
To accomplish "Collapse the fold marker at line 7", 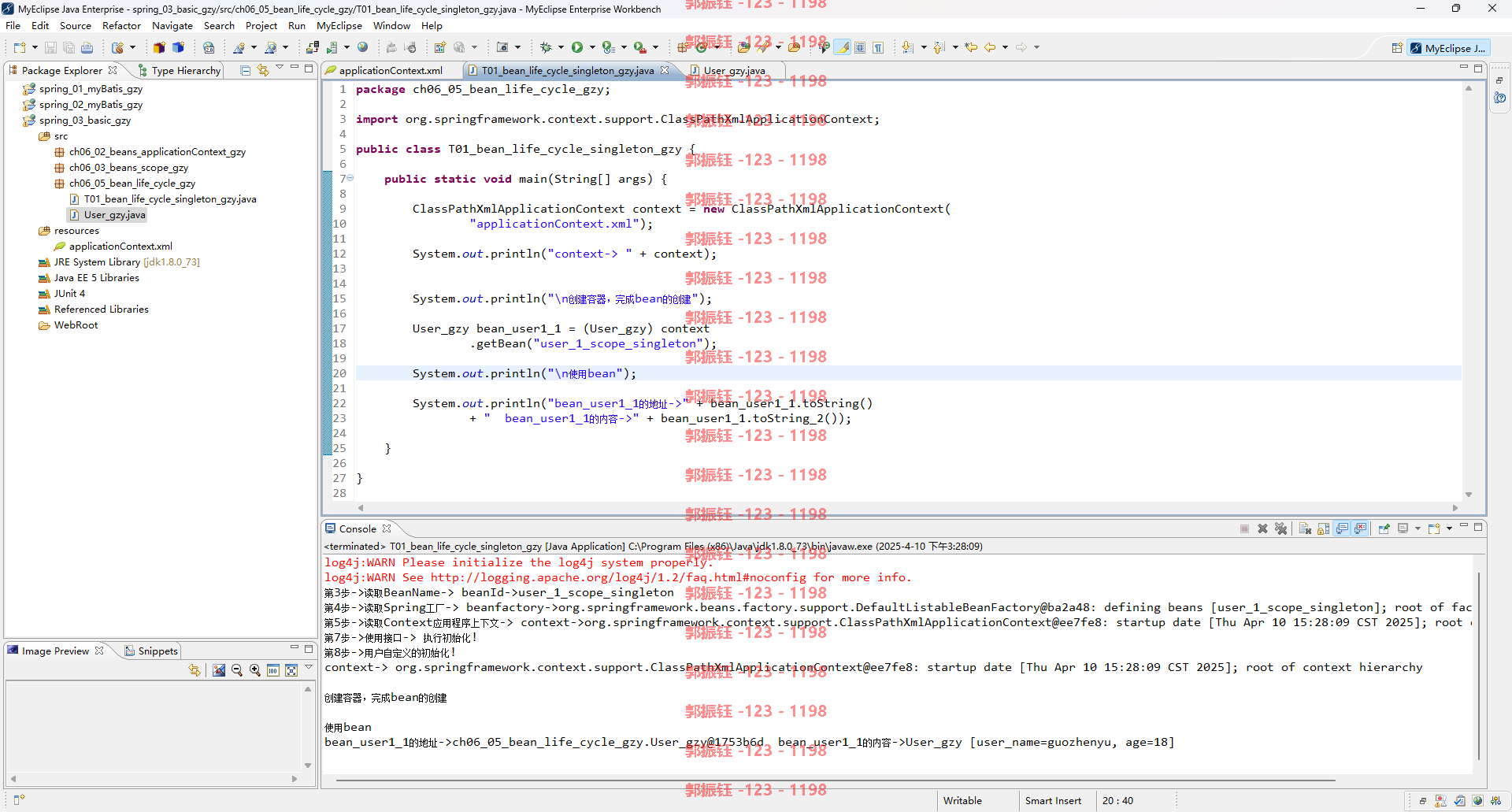I will [350, 178].
